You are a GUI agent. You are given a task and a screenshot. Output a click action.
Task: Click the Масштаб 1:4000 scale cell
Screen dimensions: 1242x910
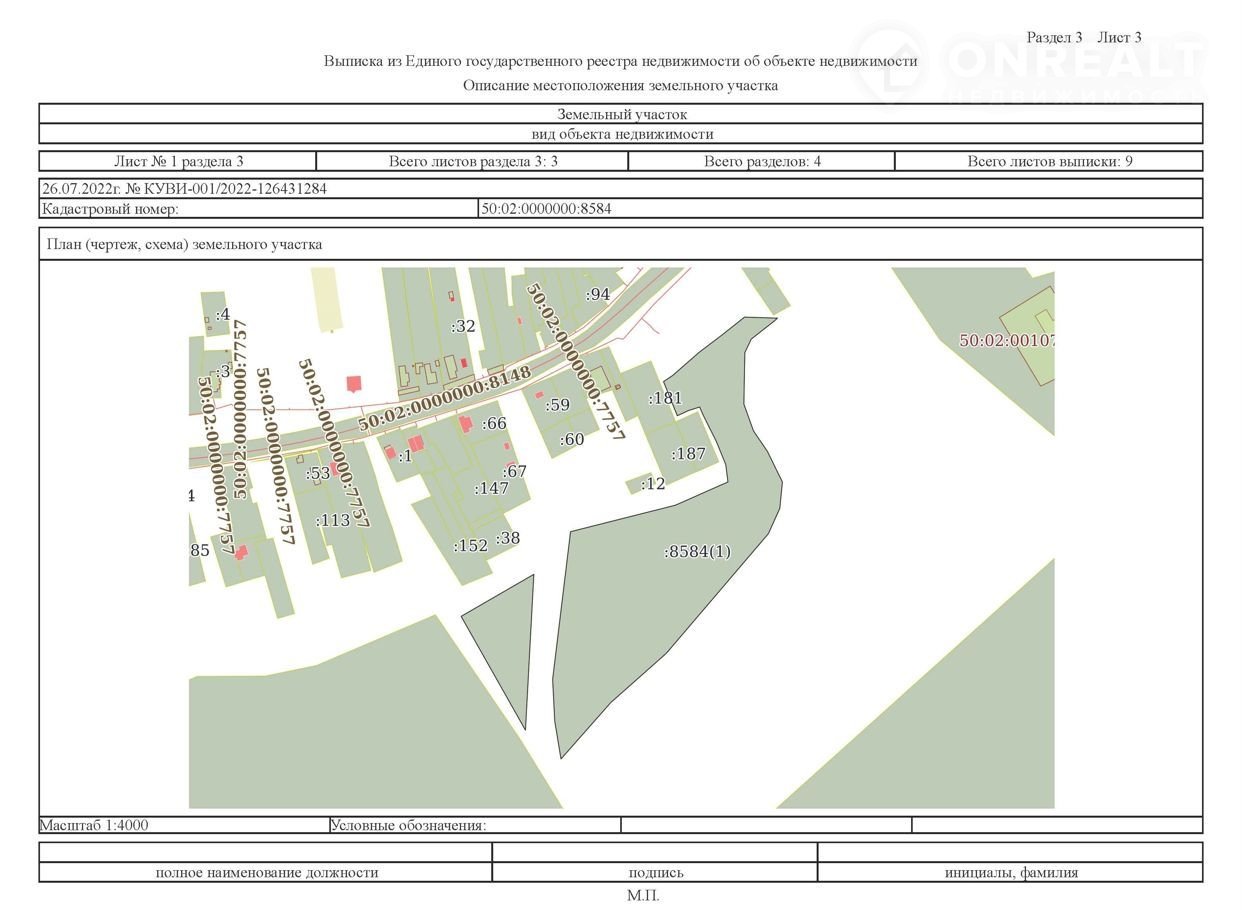(95, 825)
